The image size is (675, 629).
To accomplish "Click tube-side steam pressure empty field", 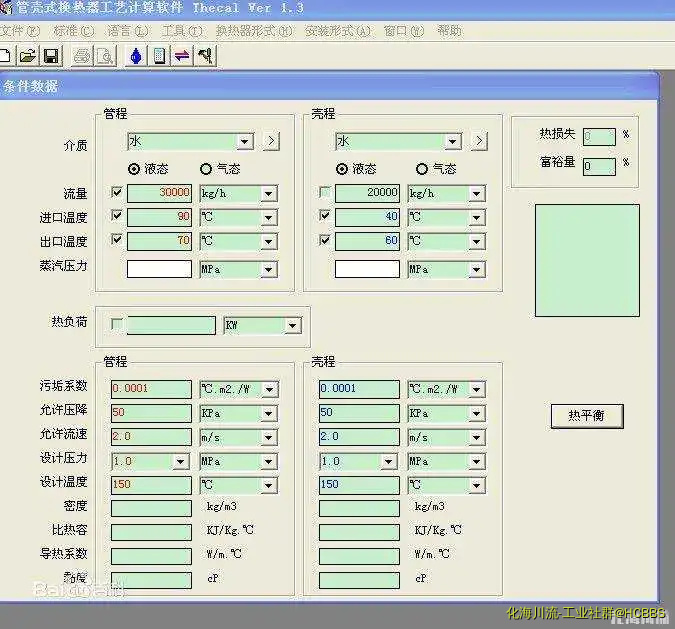I will (159, 269).
